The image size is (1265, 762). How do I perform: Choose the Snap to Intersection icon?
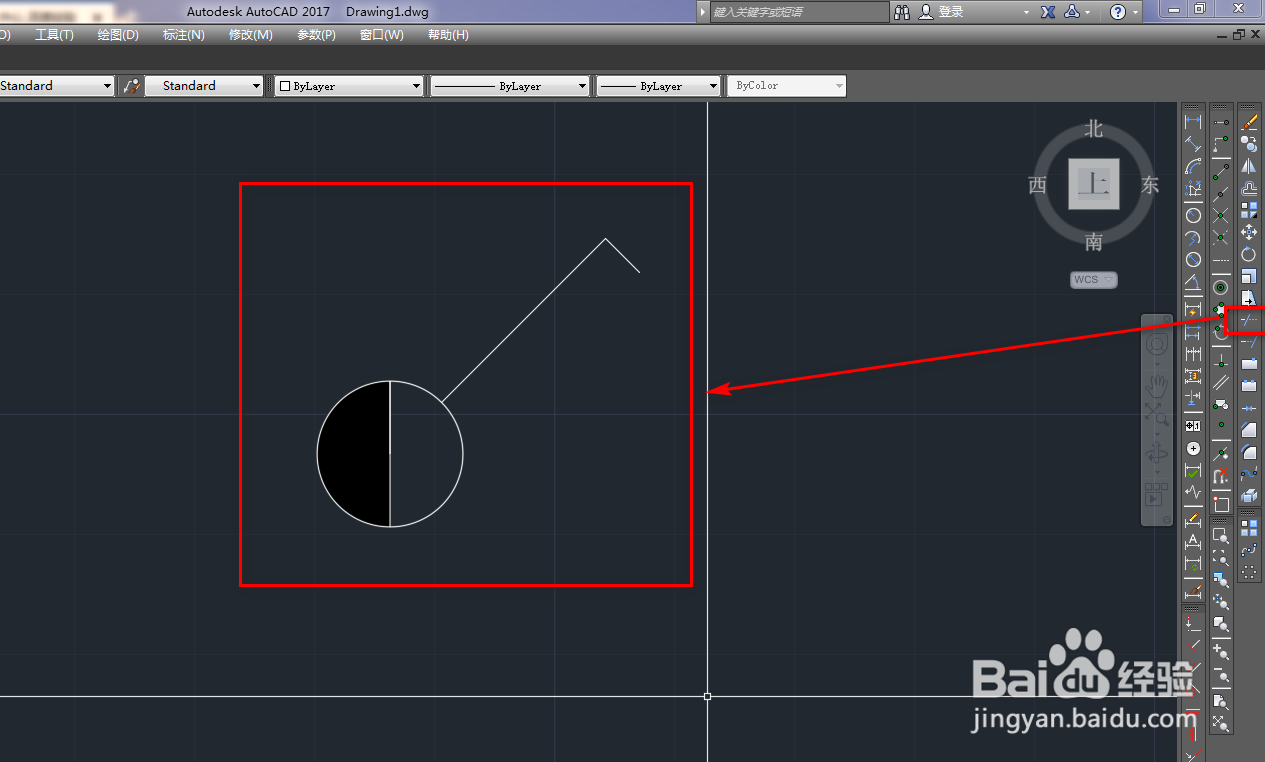[1221, 215]
